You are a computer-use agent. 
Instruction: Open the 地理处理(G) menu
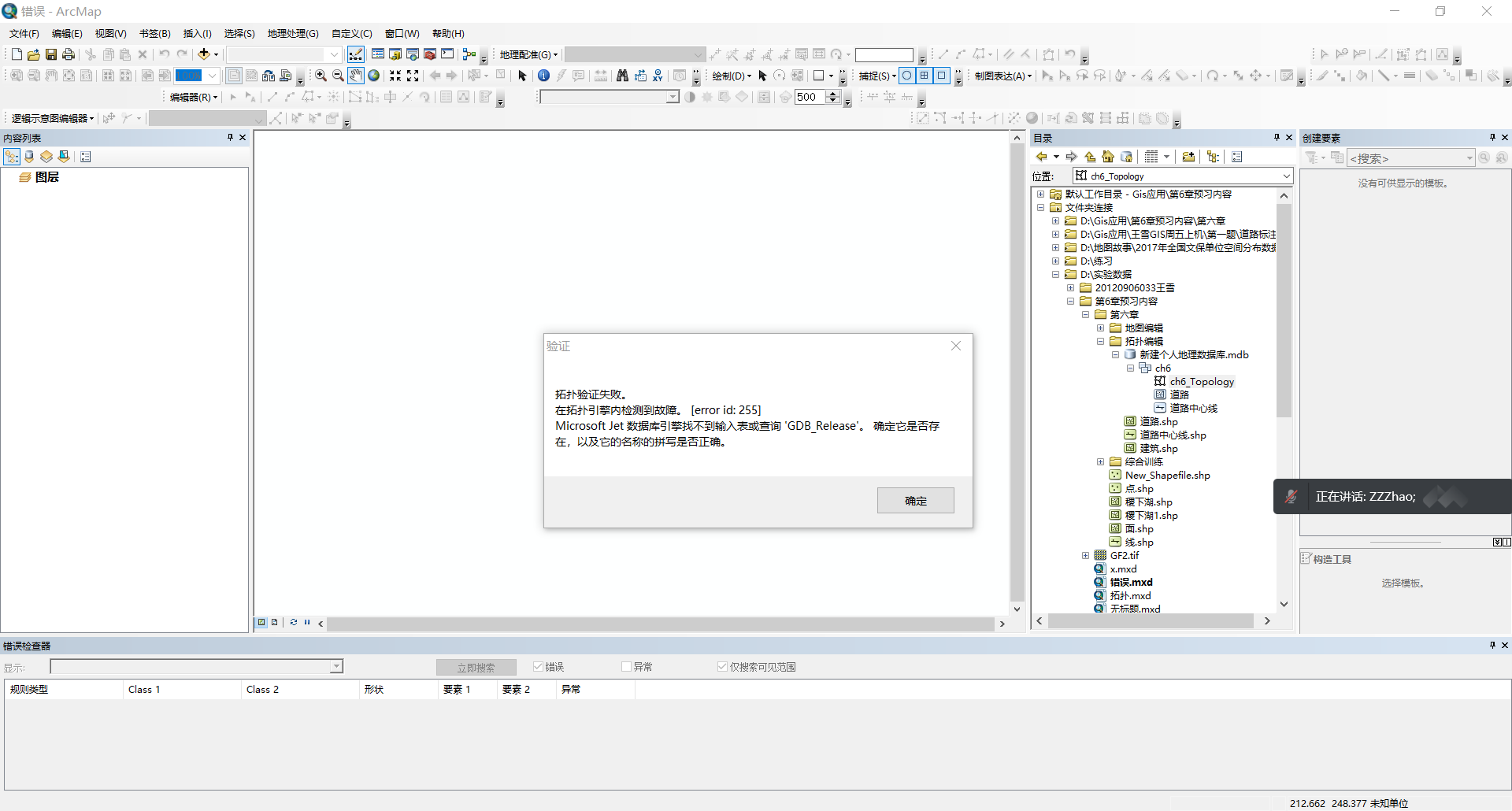pos(293,34)
